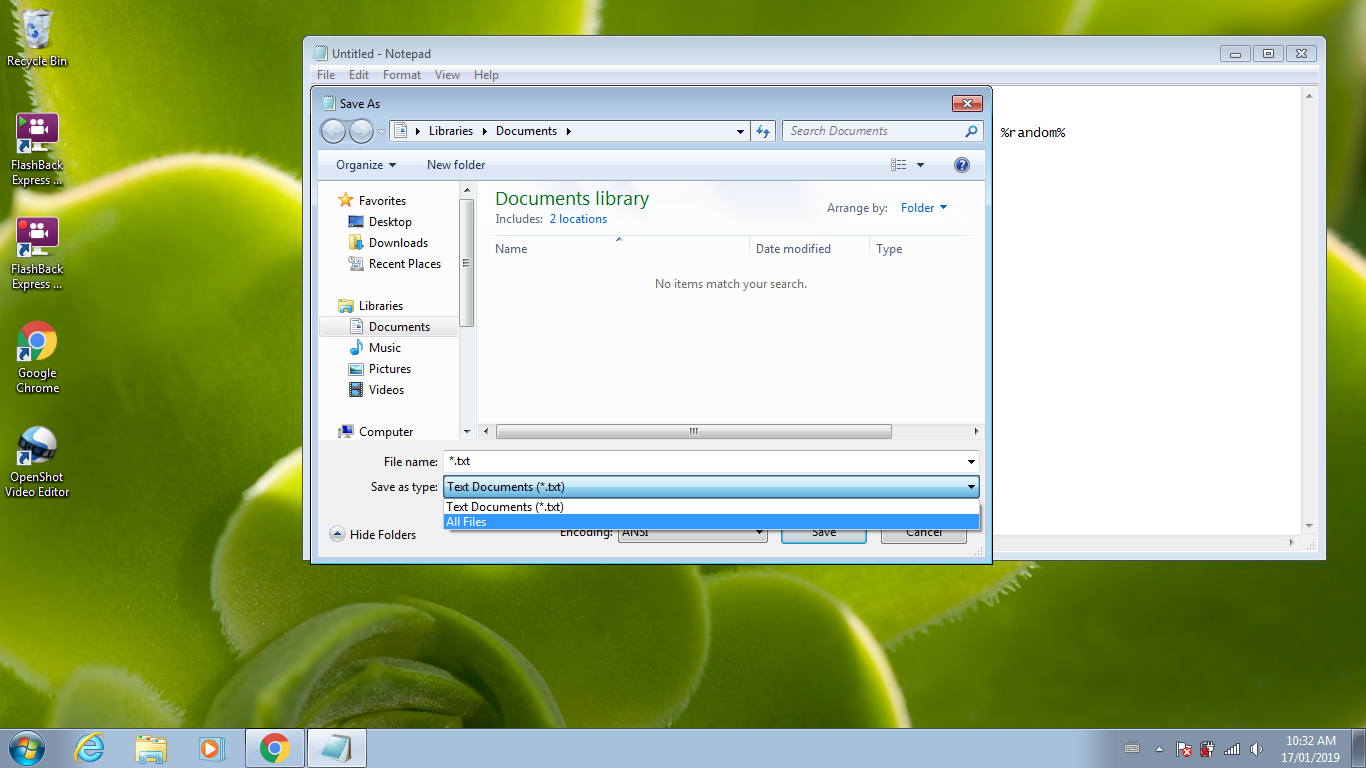Viewport: 1366px width, 768px height.
Task: Click the Notepad taskbar button
Action: 336,748
